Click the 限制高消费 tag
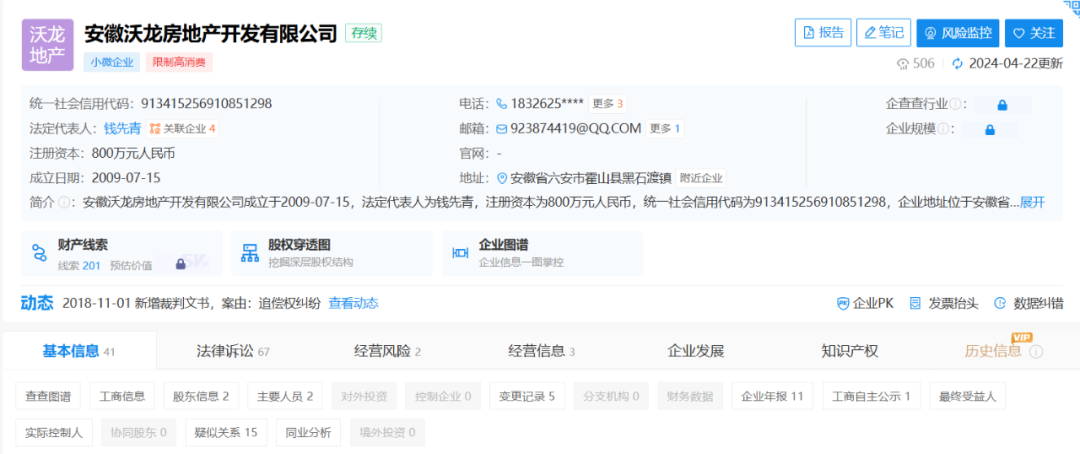This screenshot has width=1080, height=454. click(178, 63)
